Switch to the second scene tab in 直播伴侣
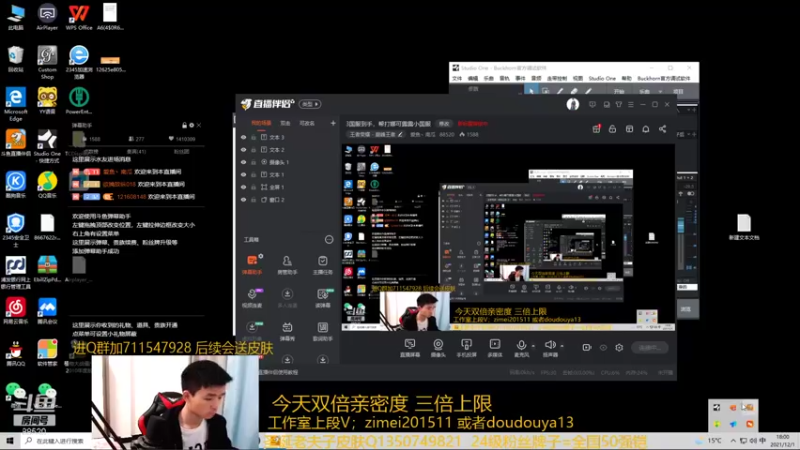Viewport: 800px width, 450px height. pyautogui.click(x=285, y=123)
